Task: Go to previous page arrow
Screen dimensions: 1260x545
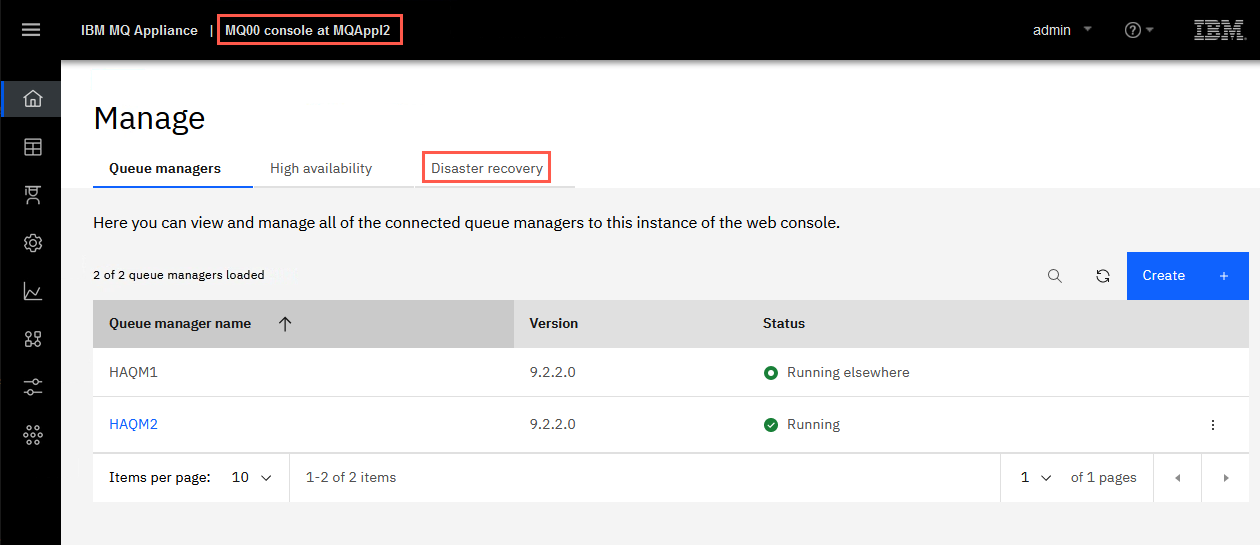Action: click(1178, 478)
